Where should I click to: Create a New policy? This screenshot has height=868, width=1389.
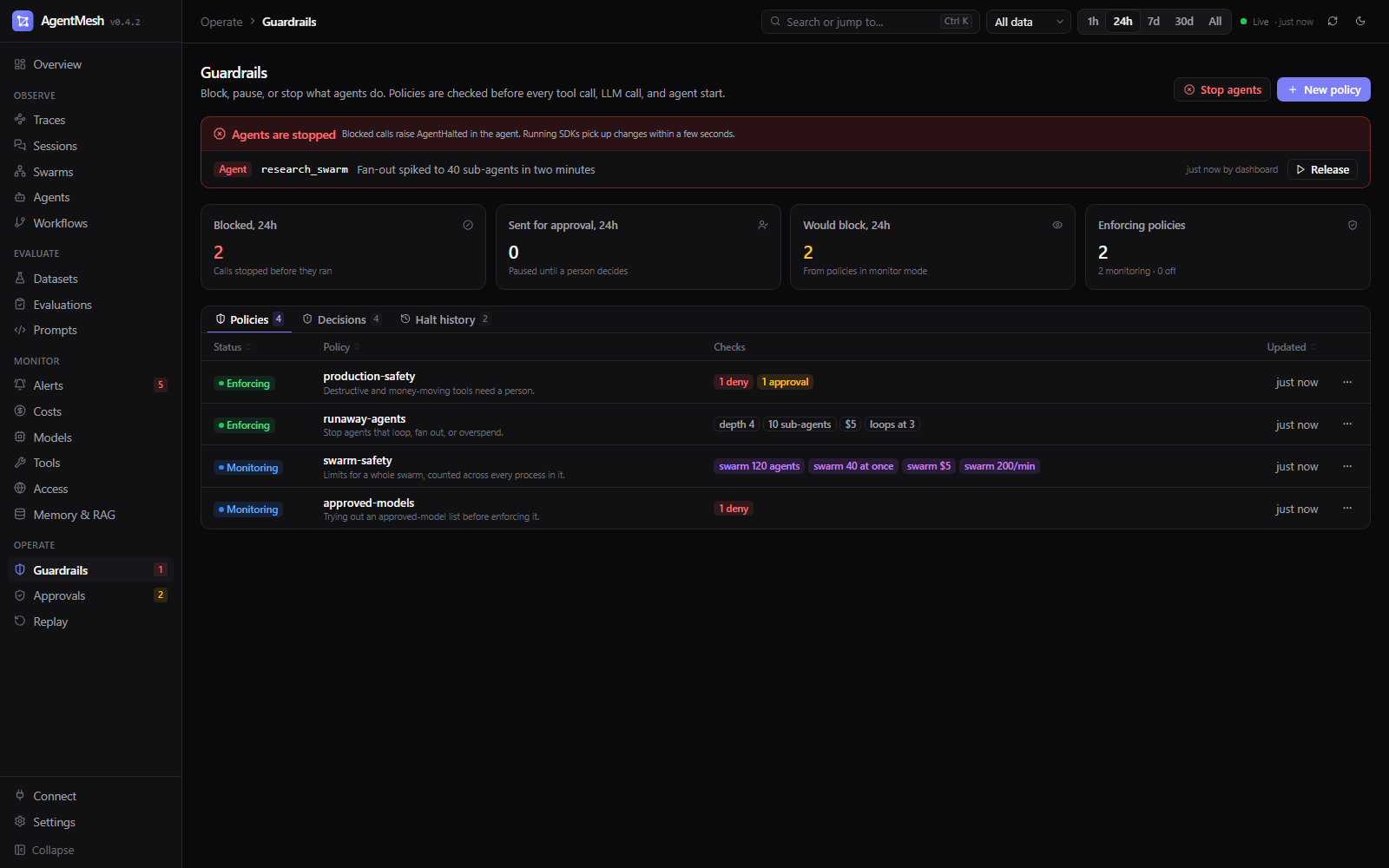pyautogui.click(x=1323, y=89)
